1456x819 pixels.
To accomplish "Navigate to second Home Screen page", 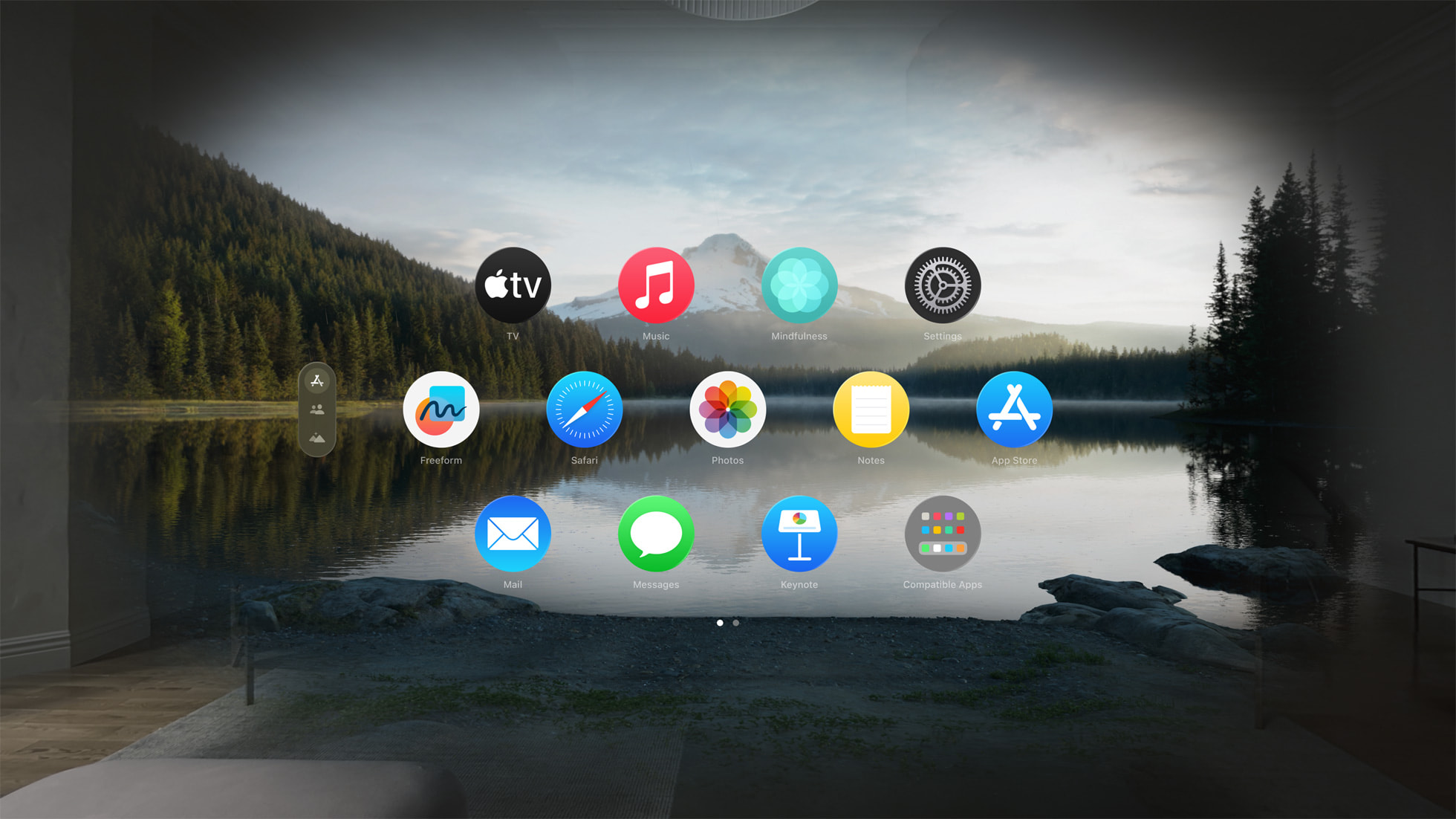I will [736, 622].
